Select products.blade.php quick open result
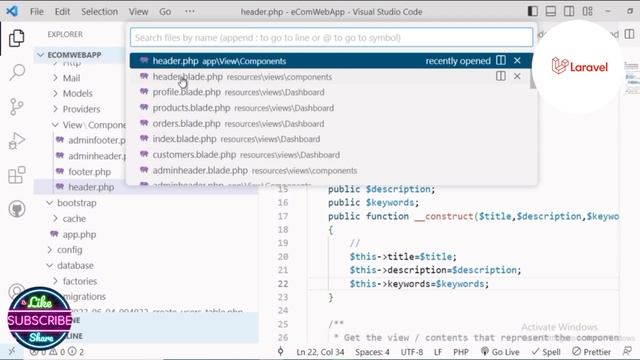The image size is (640, 360). point(330,108)
